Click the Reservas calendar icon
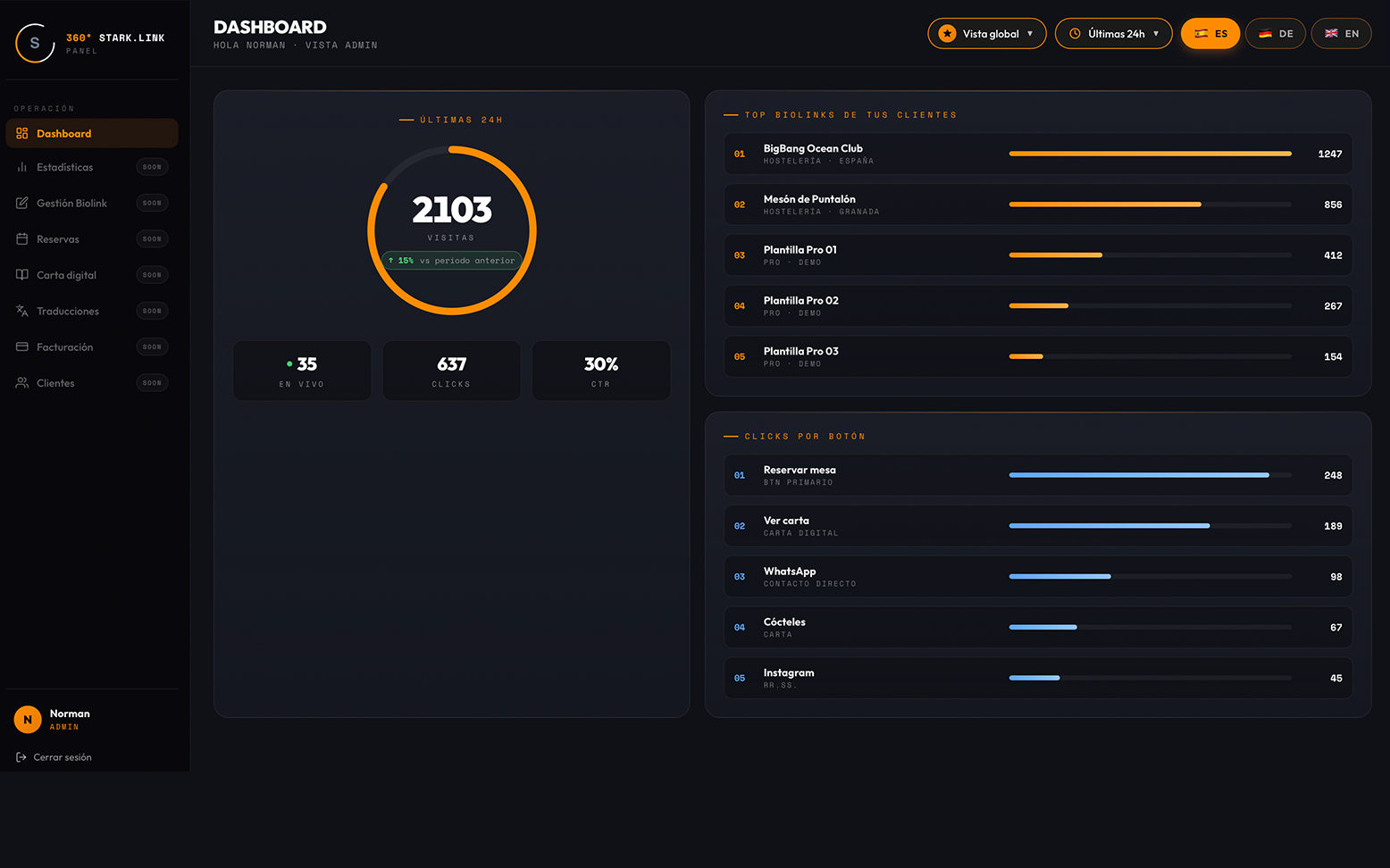1390x868 pixels. click(22, 238)
